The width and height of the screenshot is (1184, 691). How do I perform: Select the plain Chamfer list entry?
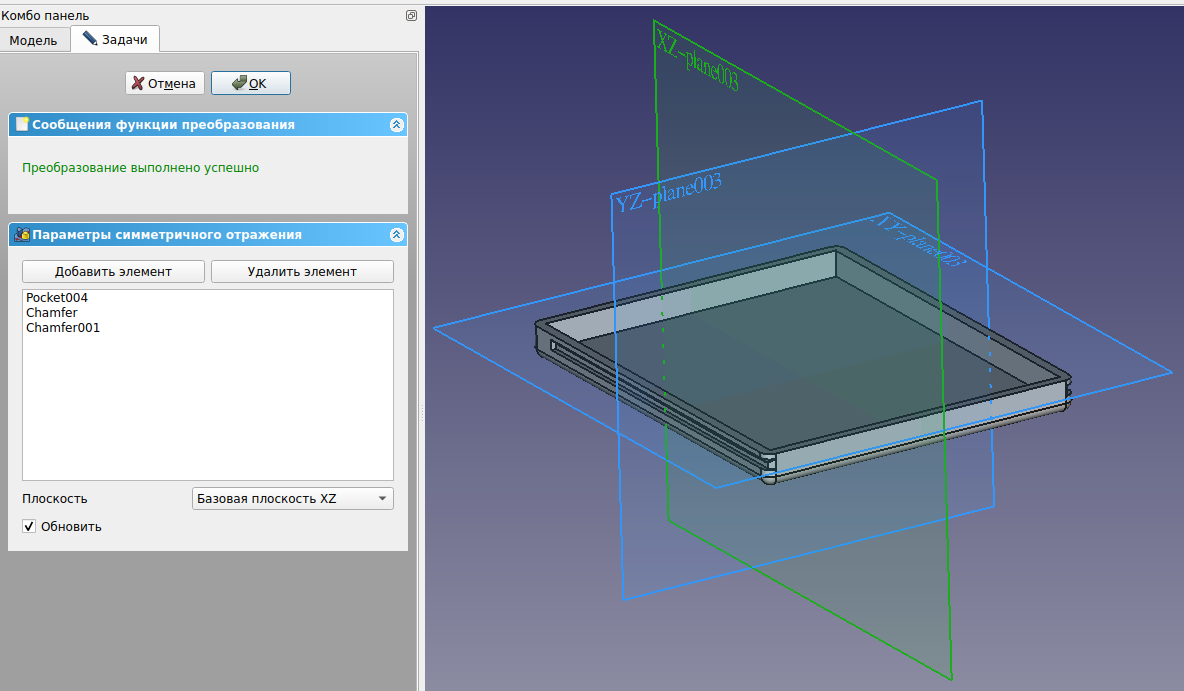click(51, 313)
